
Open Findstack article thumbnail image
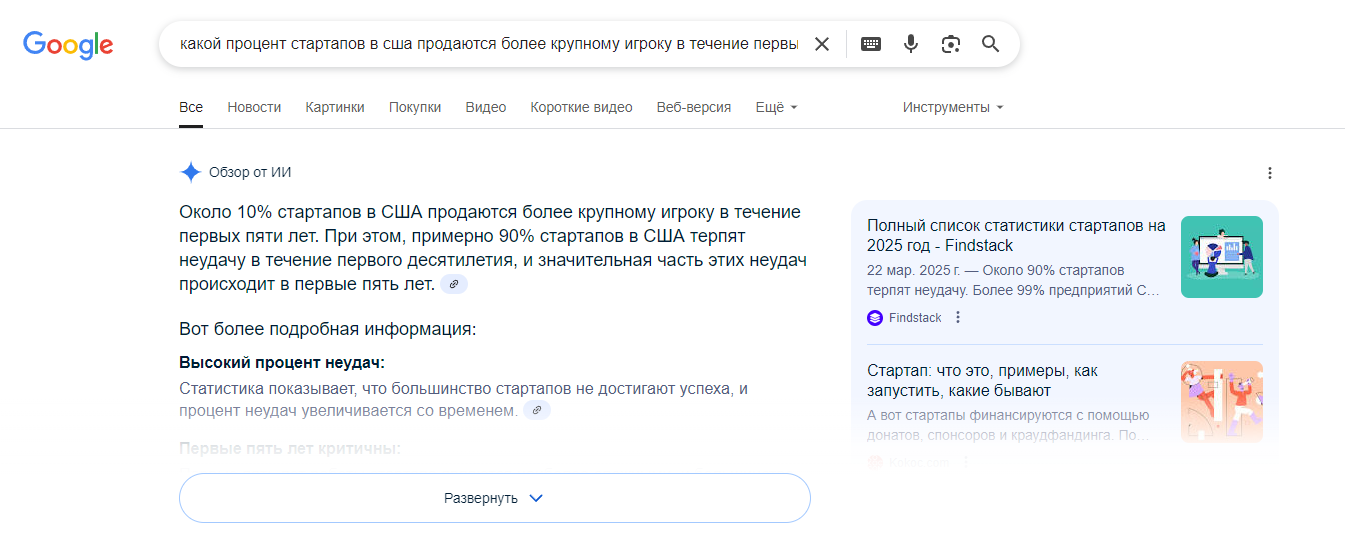pos(1221,257)
